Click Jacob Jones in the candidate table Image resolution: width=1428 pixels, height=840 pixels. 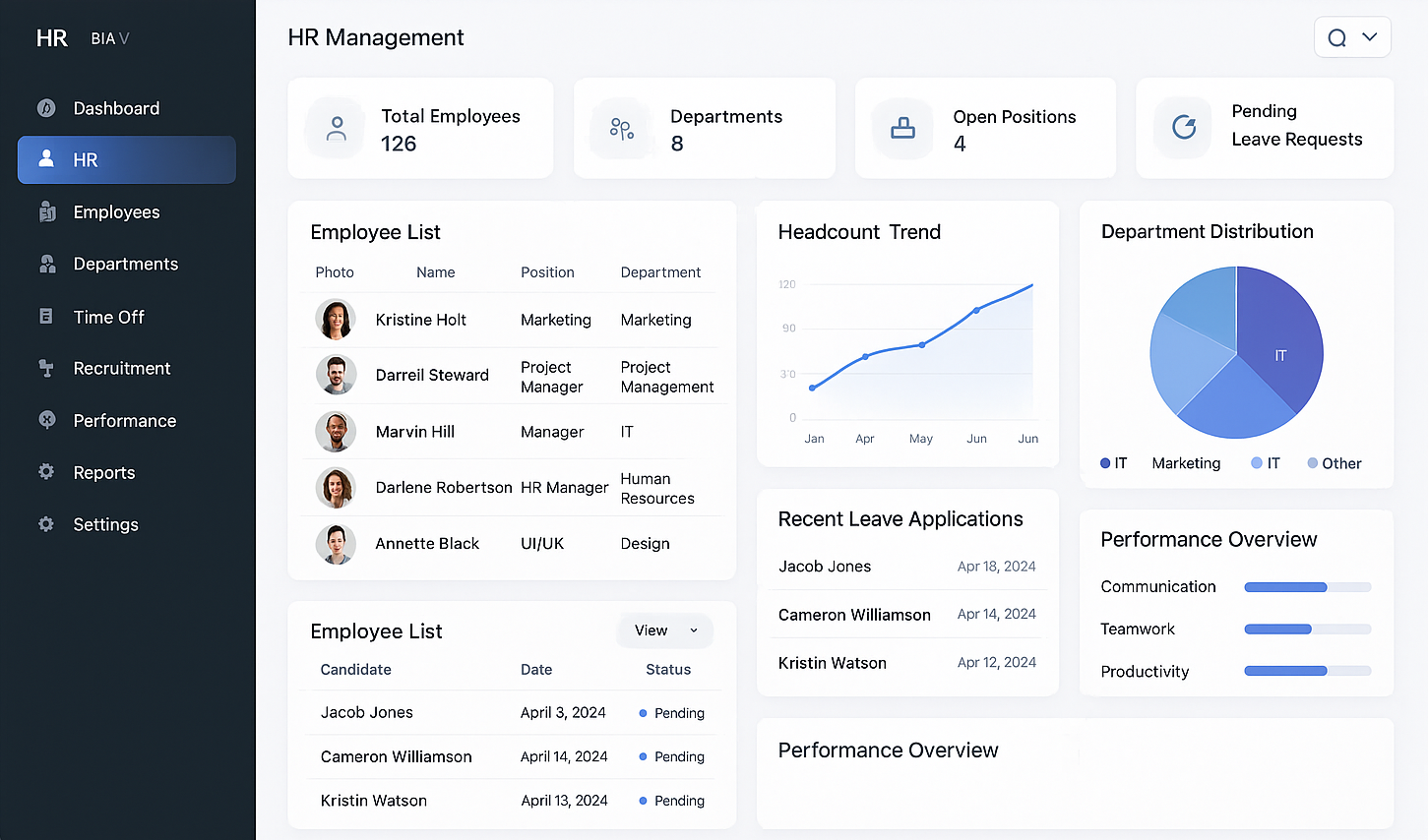(x=367, y=712)
